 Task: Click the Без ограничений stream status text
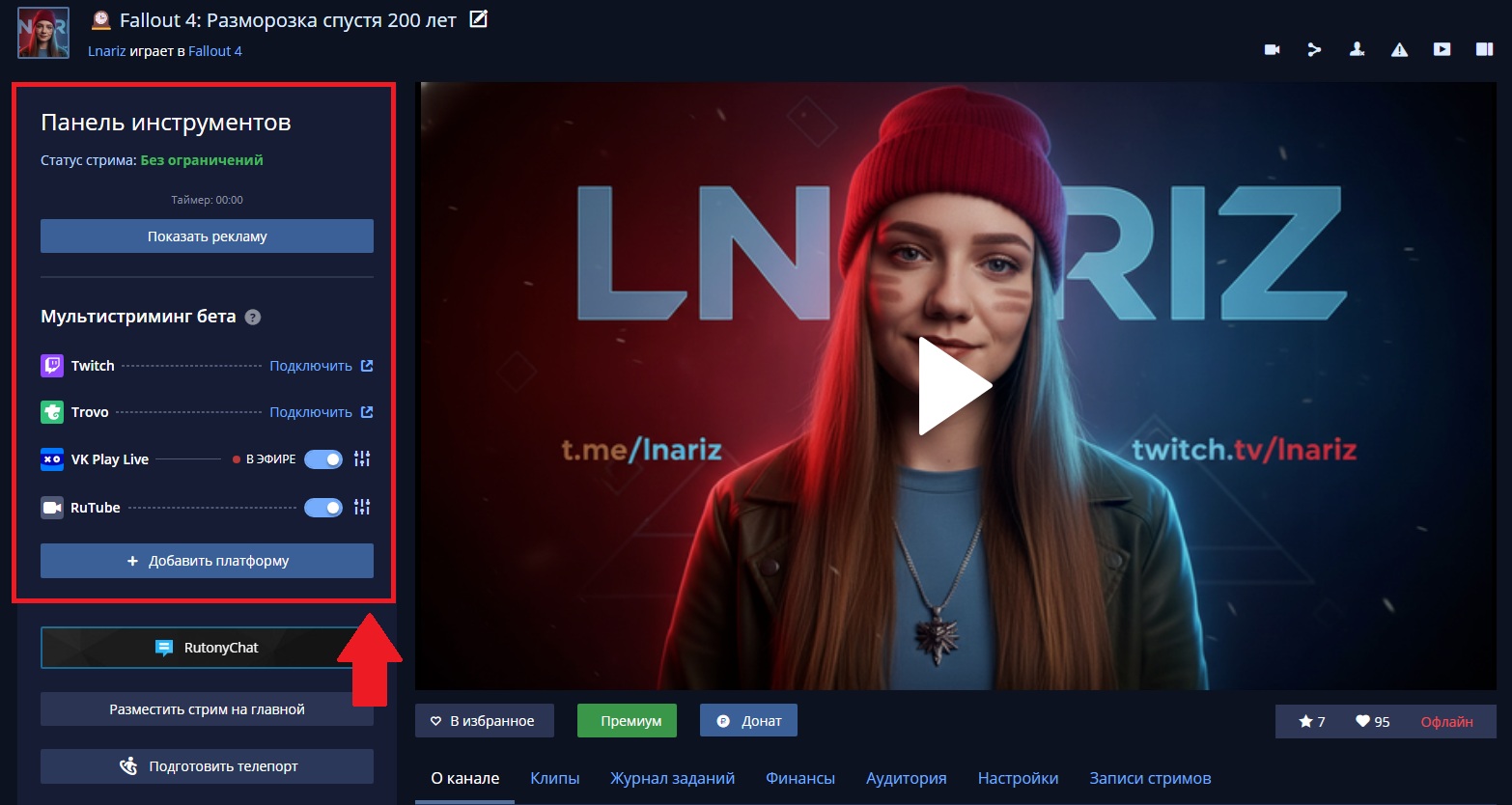pyautogui.click(x=202, y=160)
